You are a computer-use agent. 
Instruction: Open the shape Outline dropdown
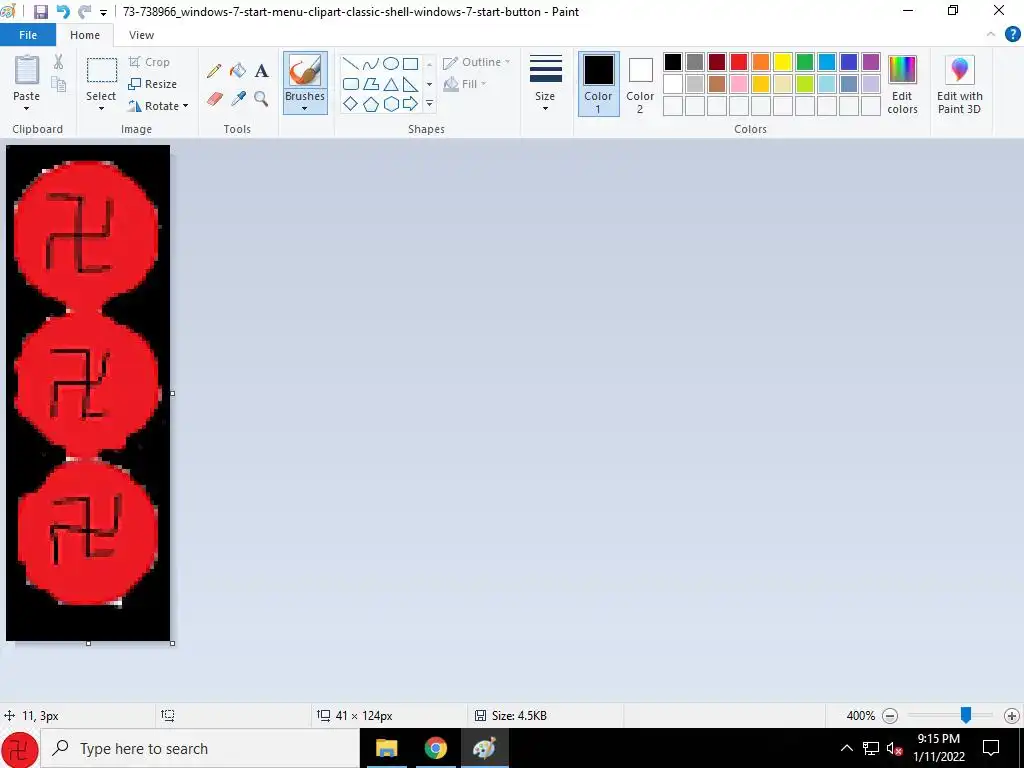tap(476, 62)
